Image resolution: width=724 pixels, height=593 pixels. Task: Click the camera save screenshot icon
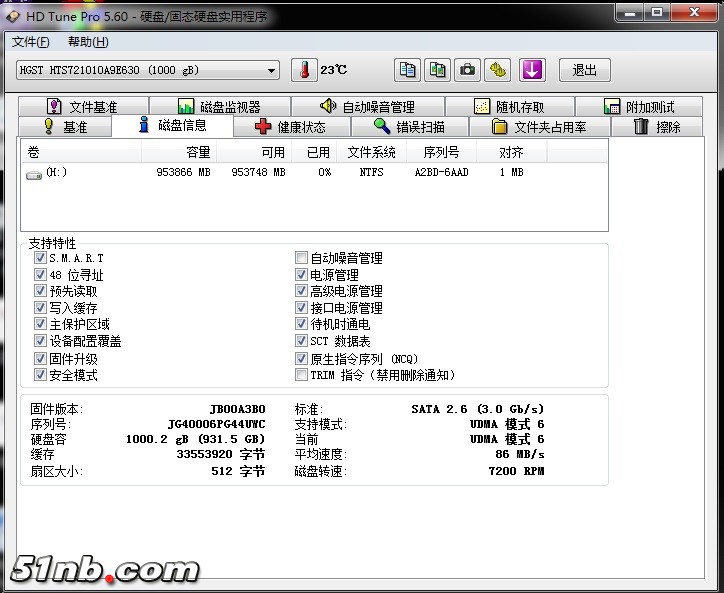pyautogui.click(x=467, y=70)
